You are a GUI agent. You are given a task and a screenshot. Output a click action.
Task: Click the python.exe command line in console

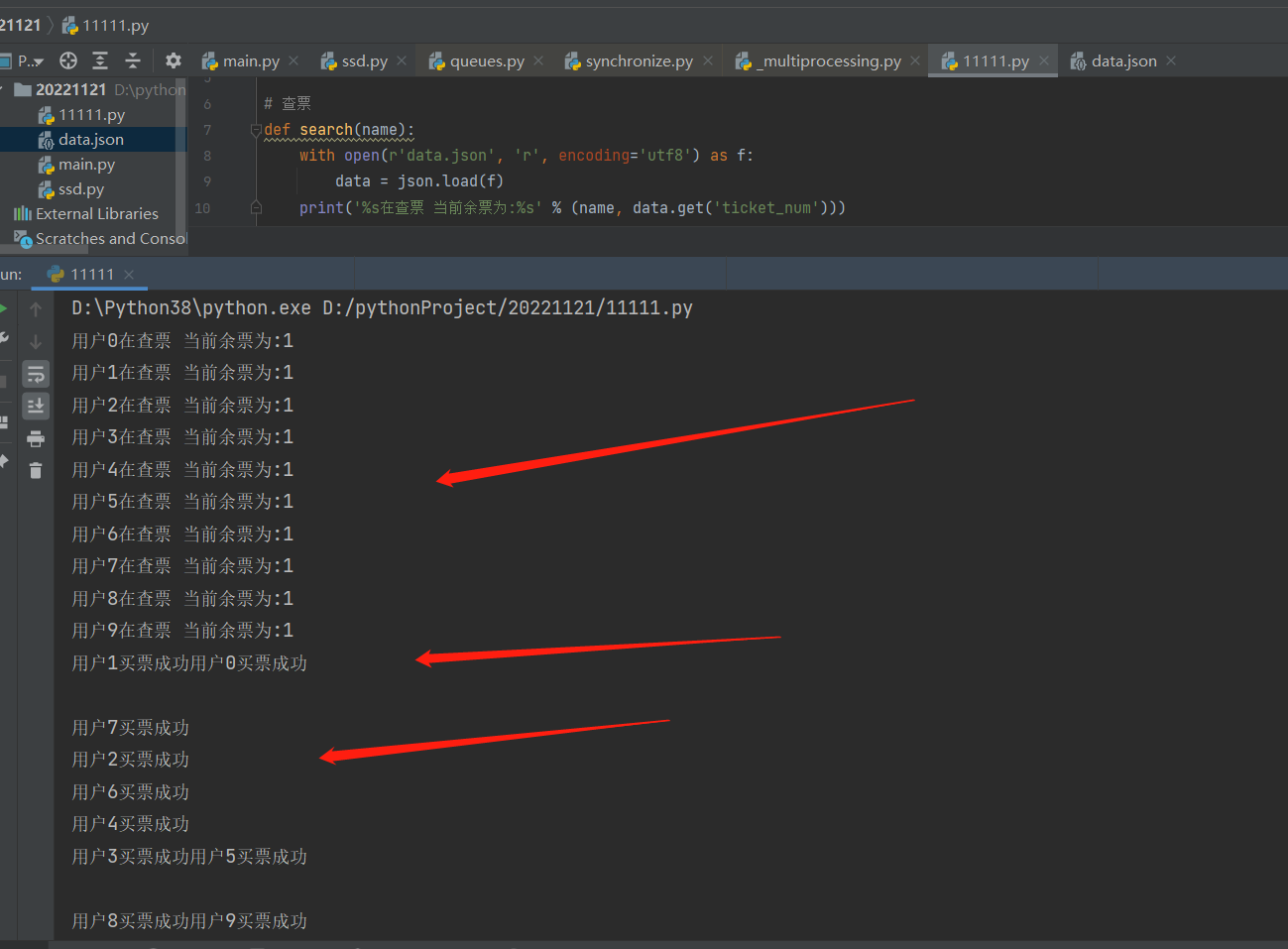(x=382, y=308)
